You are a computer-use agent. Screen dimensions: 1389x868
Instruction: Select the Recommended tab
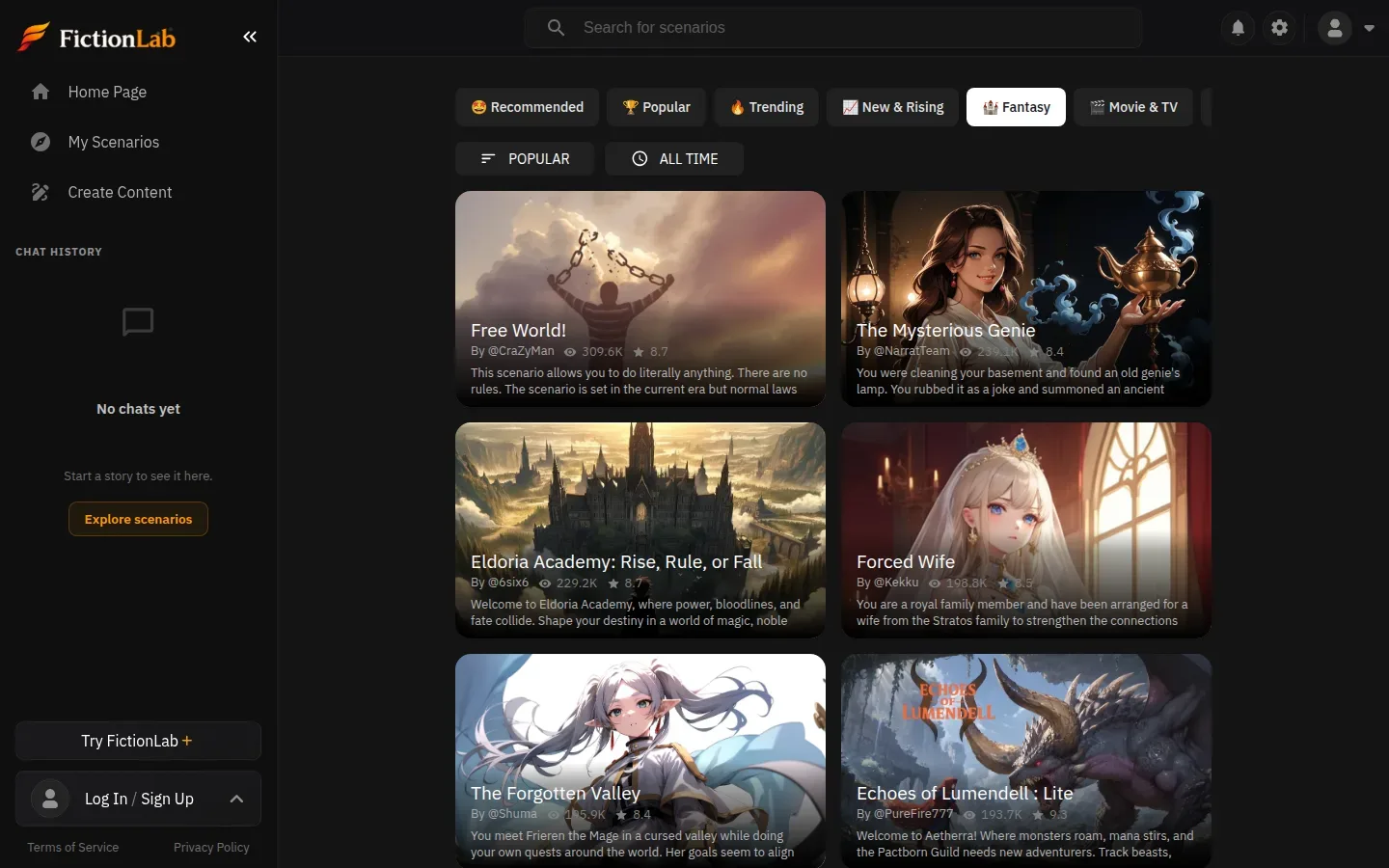tap(528, 107)
